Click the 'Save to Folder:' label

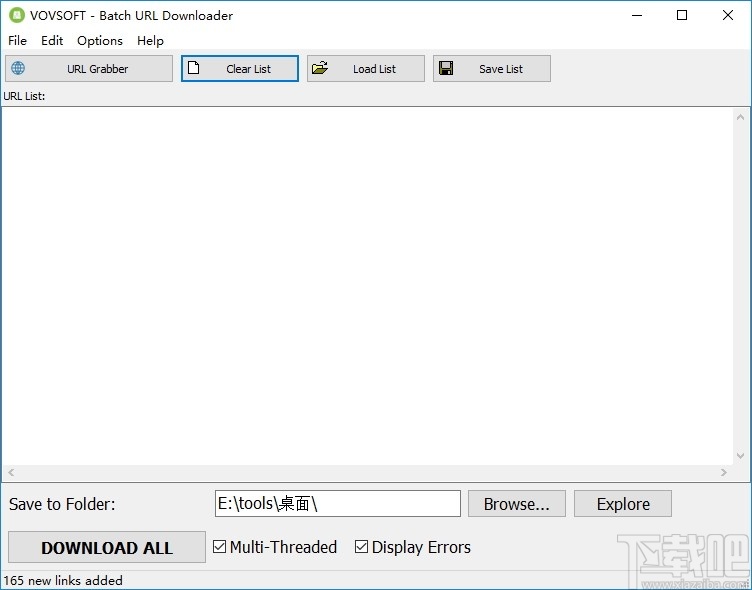(x=62, y=504)
